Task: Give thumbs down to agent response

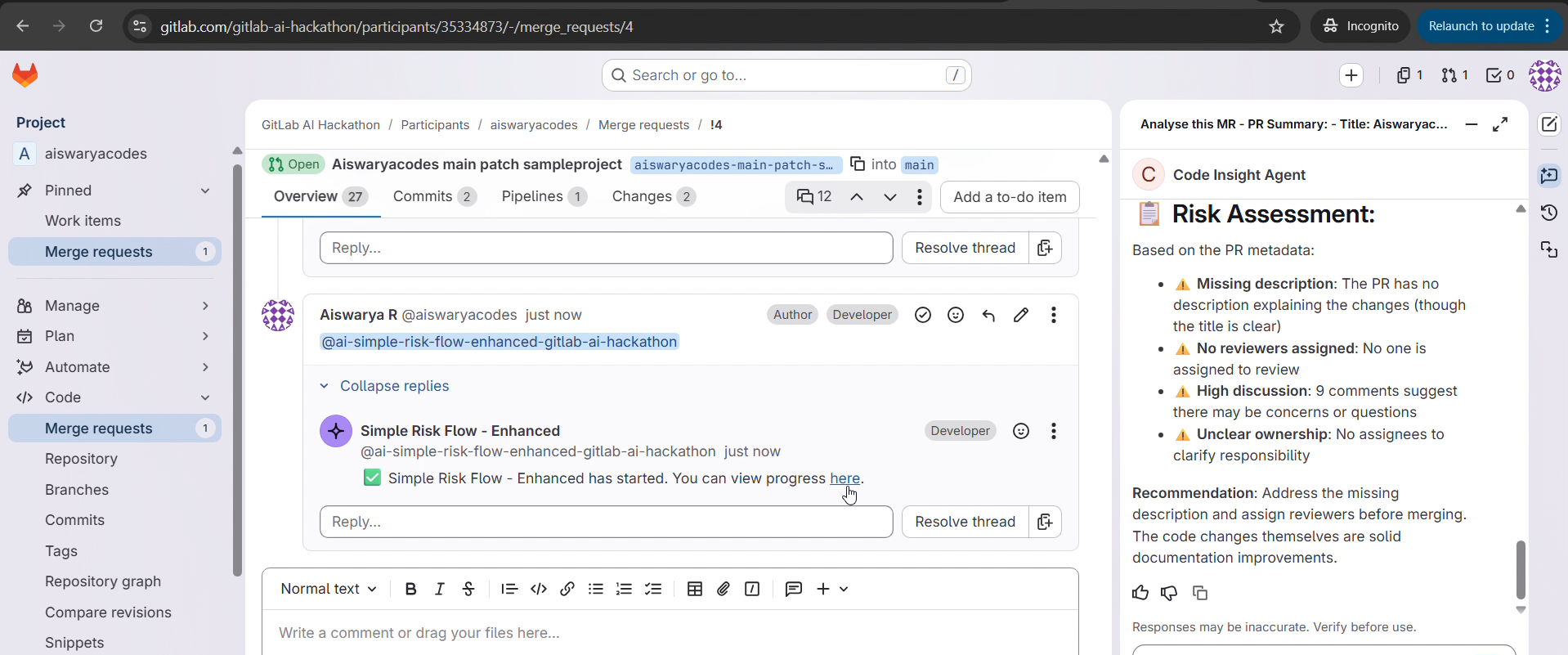Action: tap(1169, 593)
